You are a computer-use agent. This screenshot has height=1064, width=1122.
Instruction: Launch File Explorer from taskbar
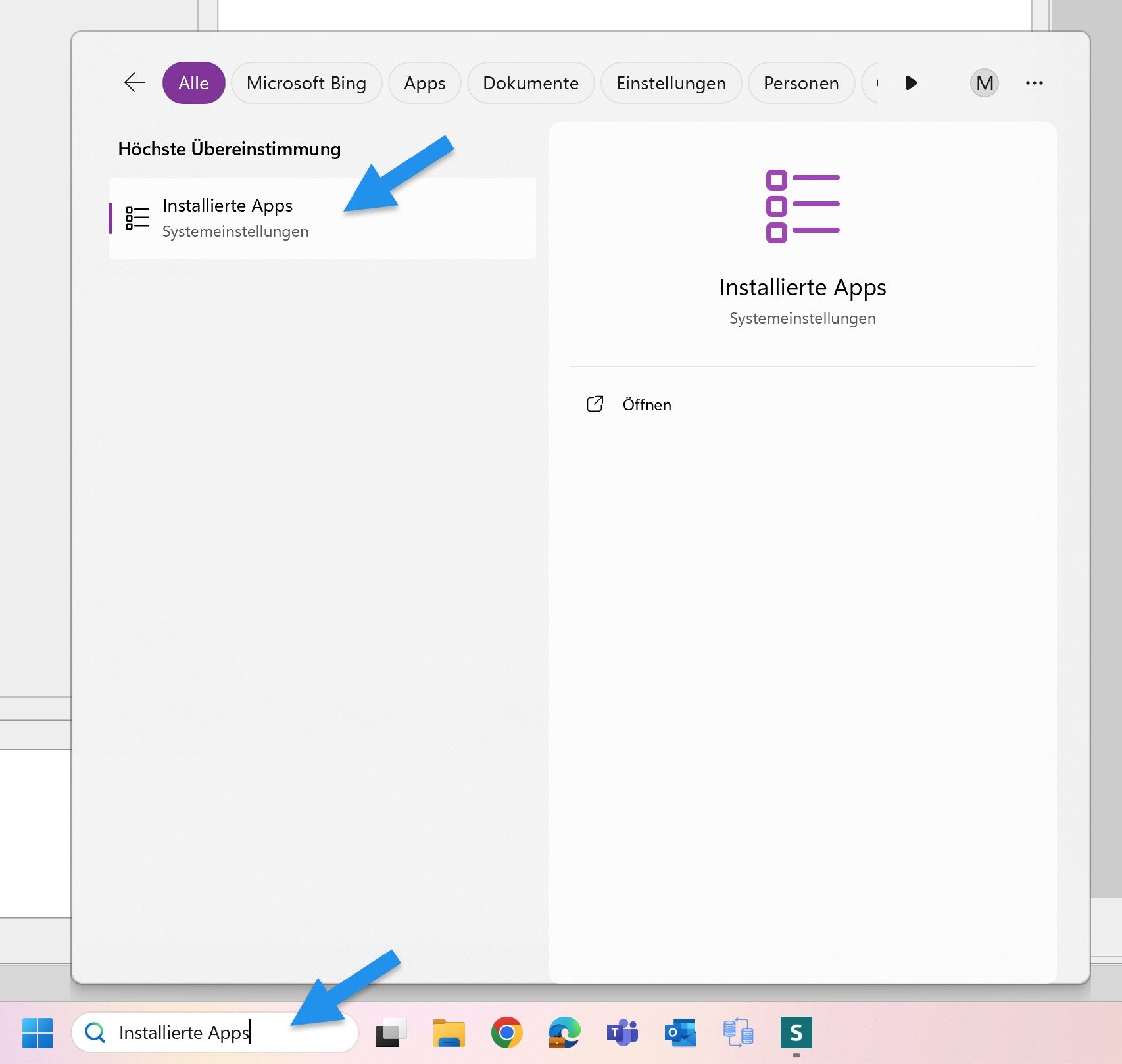coord(449,1032)
